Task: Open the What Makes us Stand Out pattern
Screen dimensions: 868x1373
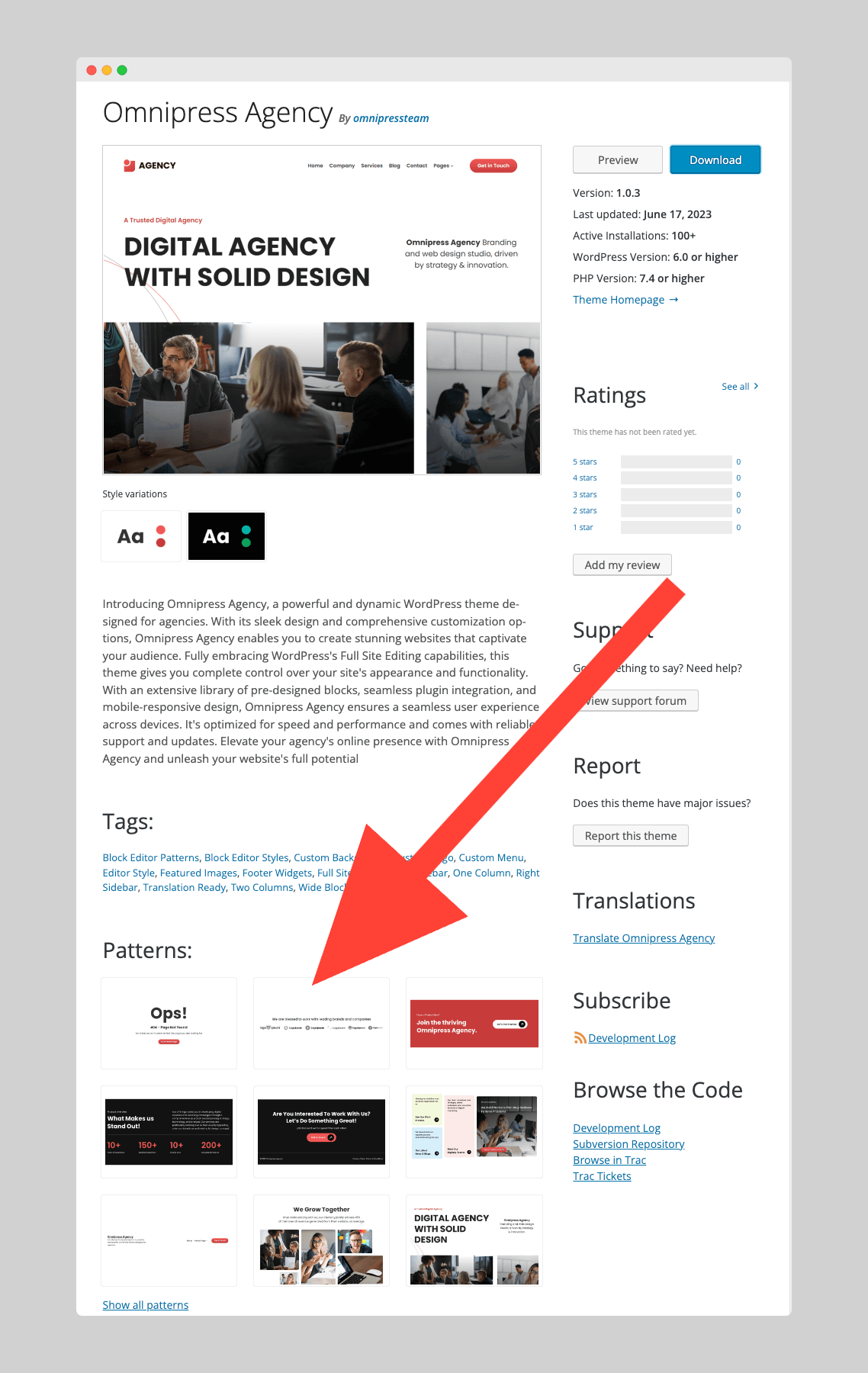Action: pos(169,1132)
